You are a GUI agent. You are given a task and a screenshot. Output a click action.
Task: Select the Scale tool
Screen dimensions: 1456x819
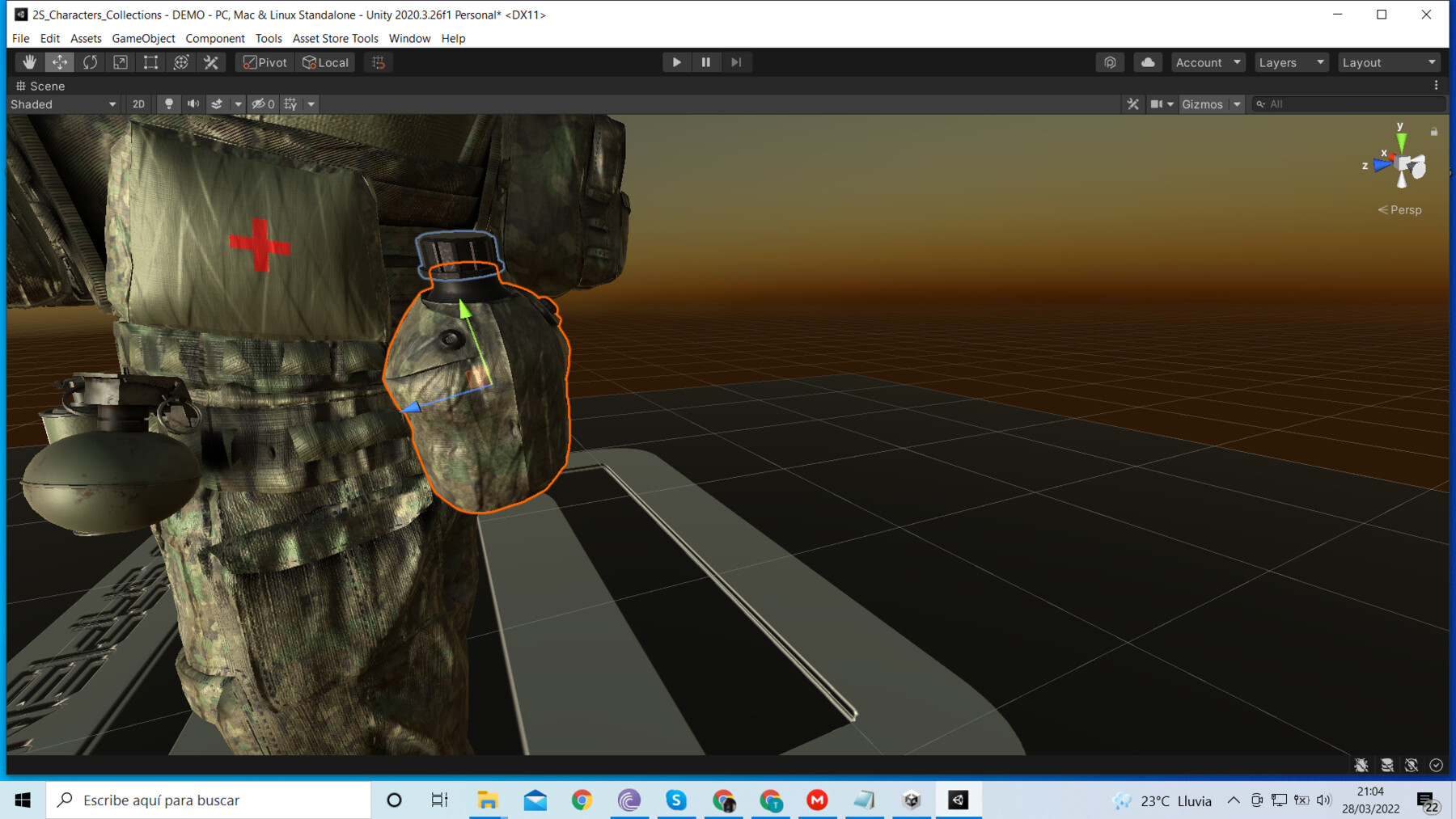point(121,62)
